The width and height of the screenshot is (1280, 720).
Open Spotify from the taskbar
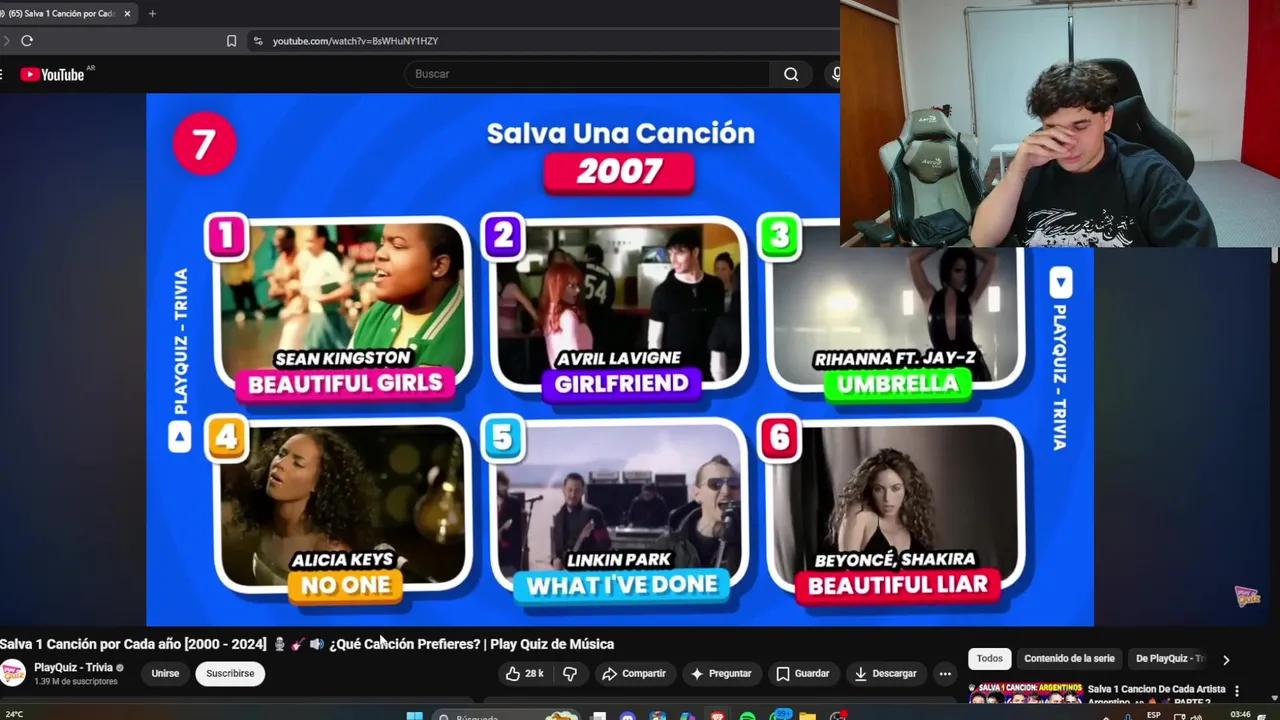[x=747, y=716]
